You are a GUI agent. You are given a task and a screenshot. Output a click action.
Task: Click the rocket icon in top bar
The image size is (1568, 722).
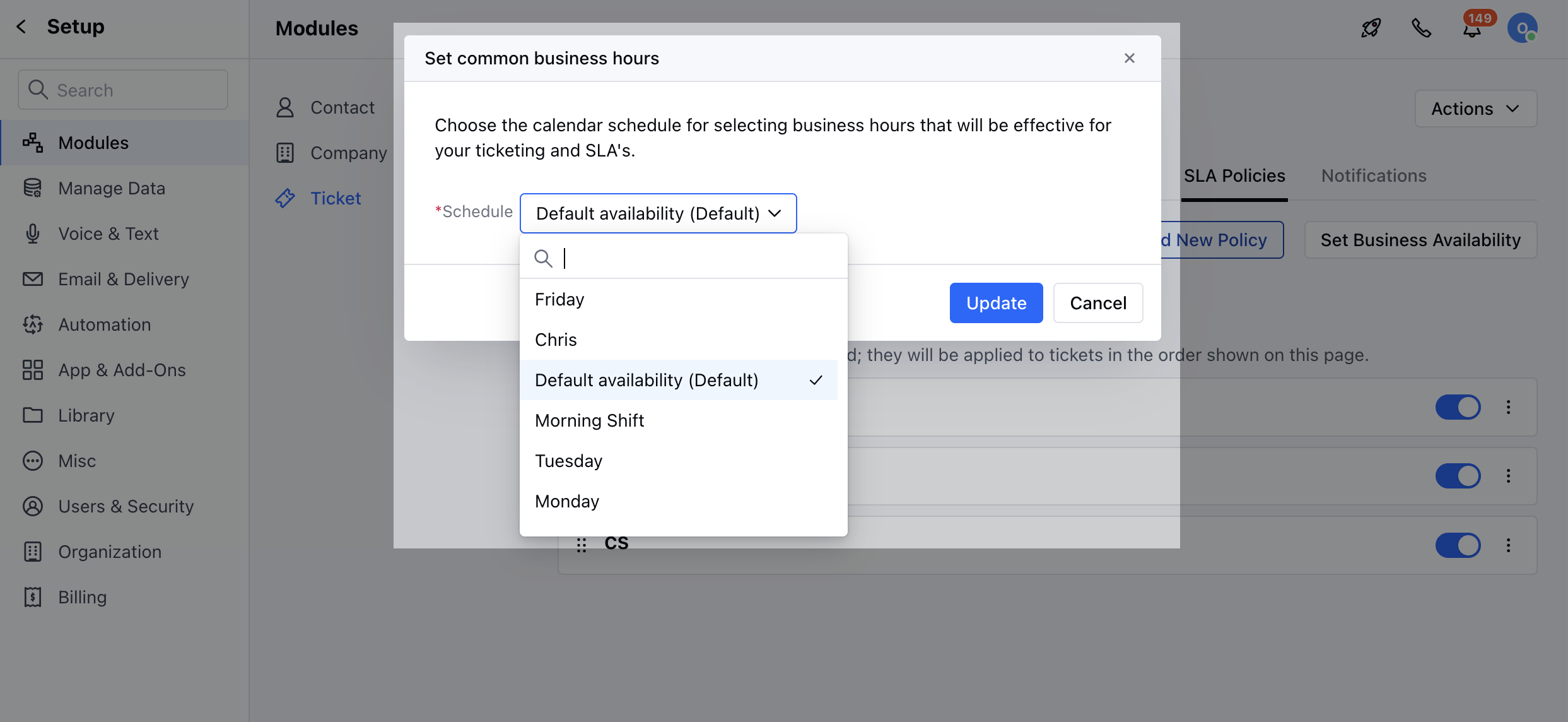pyautogui.click(x=1371, y=28)
